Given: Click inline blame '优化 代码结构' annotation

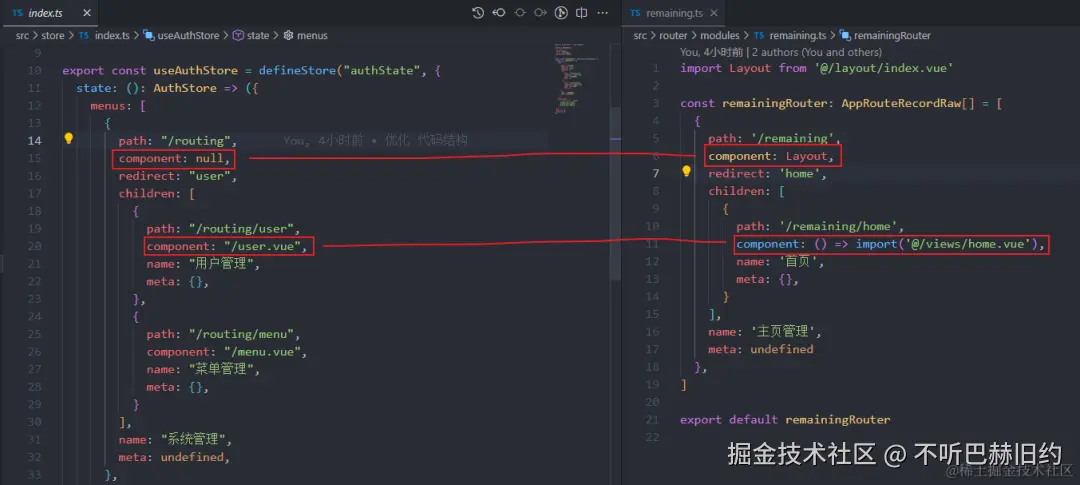Looking at the screenshot, I should (x=426, y=141).
